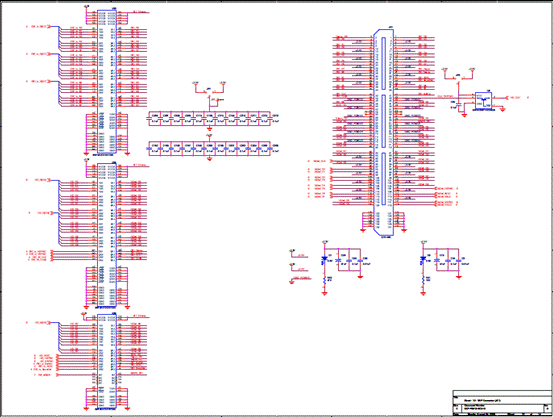Select the middle-left IC component body

pos(107,235)
